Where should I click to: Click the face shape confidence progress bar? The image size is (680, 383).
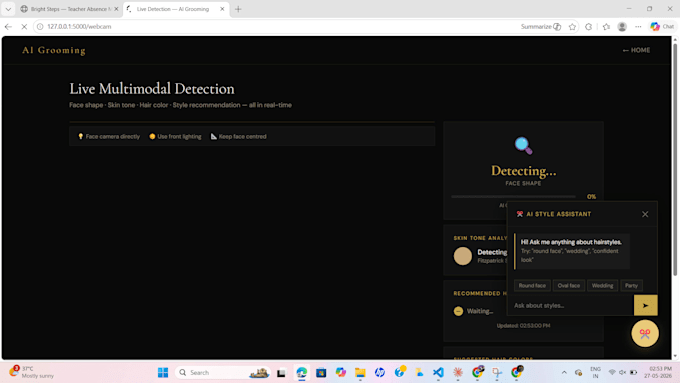(513, 196)
